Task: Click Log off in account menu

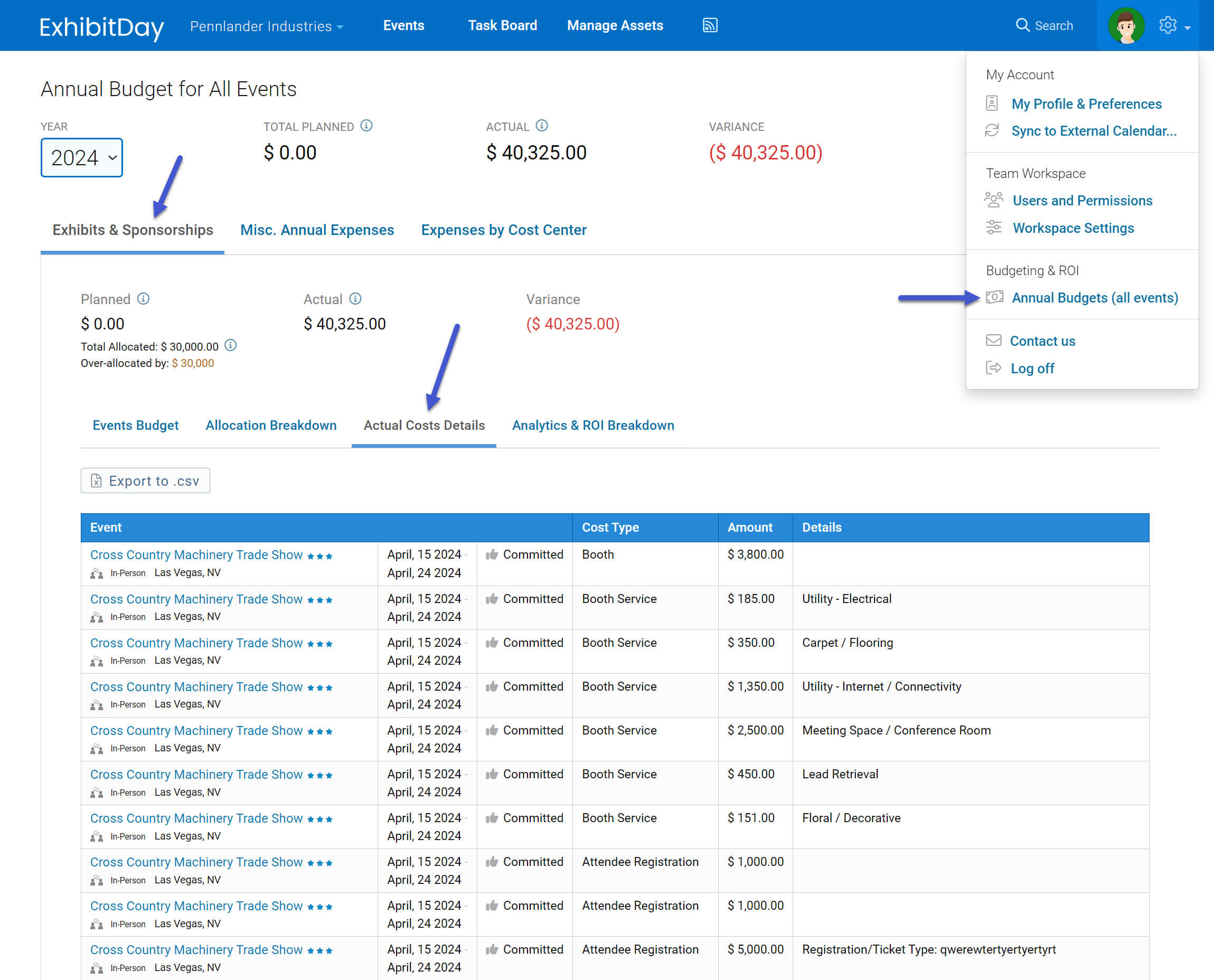Action: 1032,368
